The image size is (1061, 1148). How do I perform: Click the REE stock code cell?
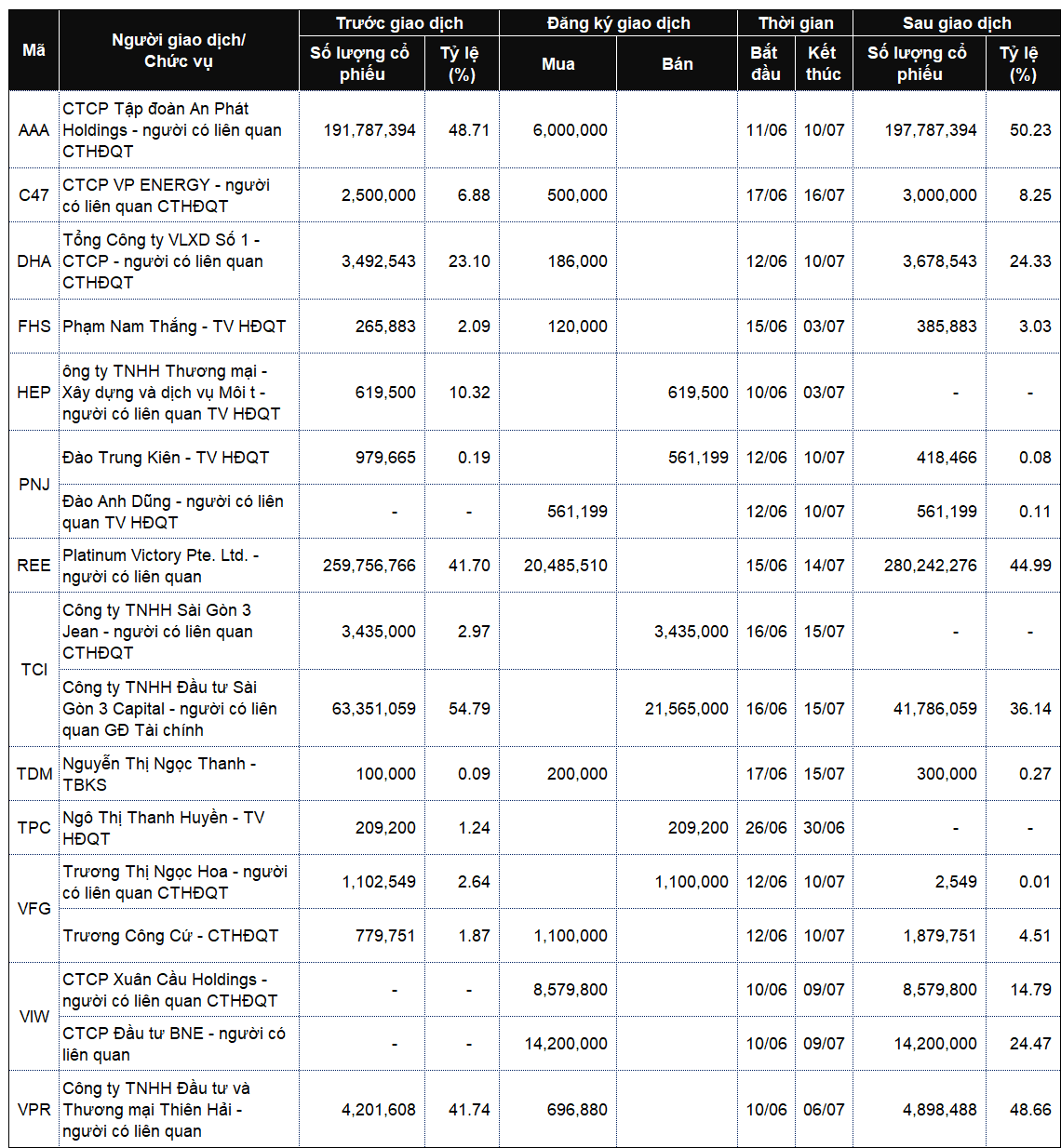(x=34, y=566)
